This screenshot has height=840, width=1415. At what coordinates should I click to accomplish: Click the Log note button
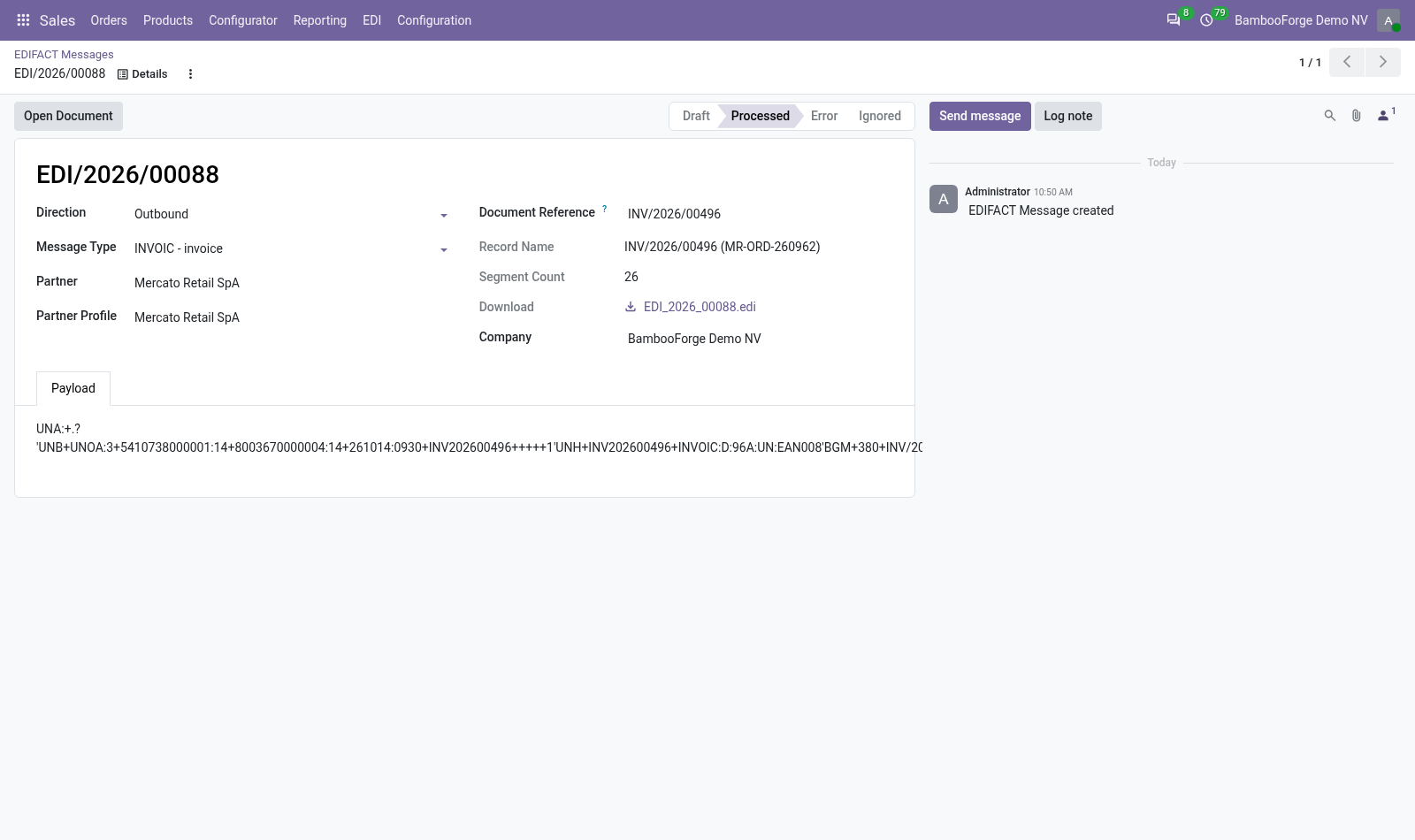(1068, 116)
